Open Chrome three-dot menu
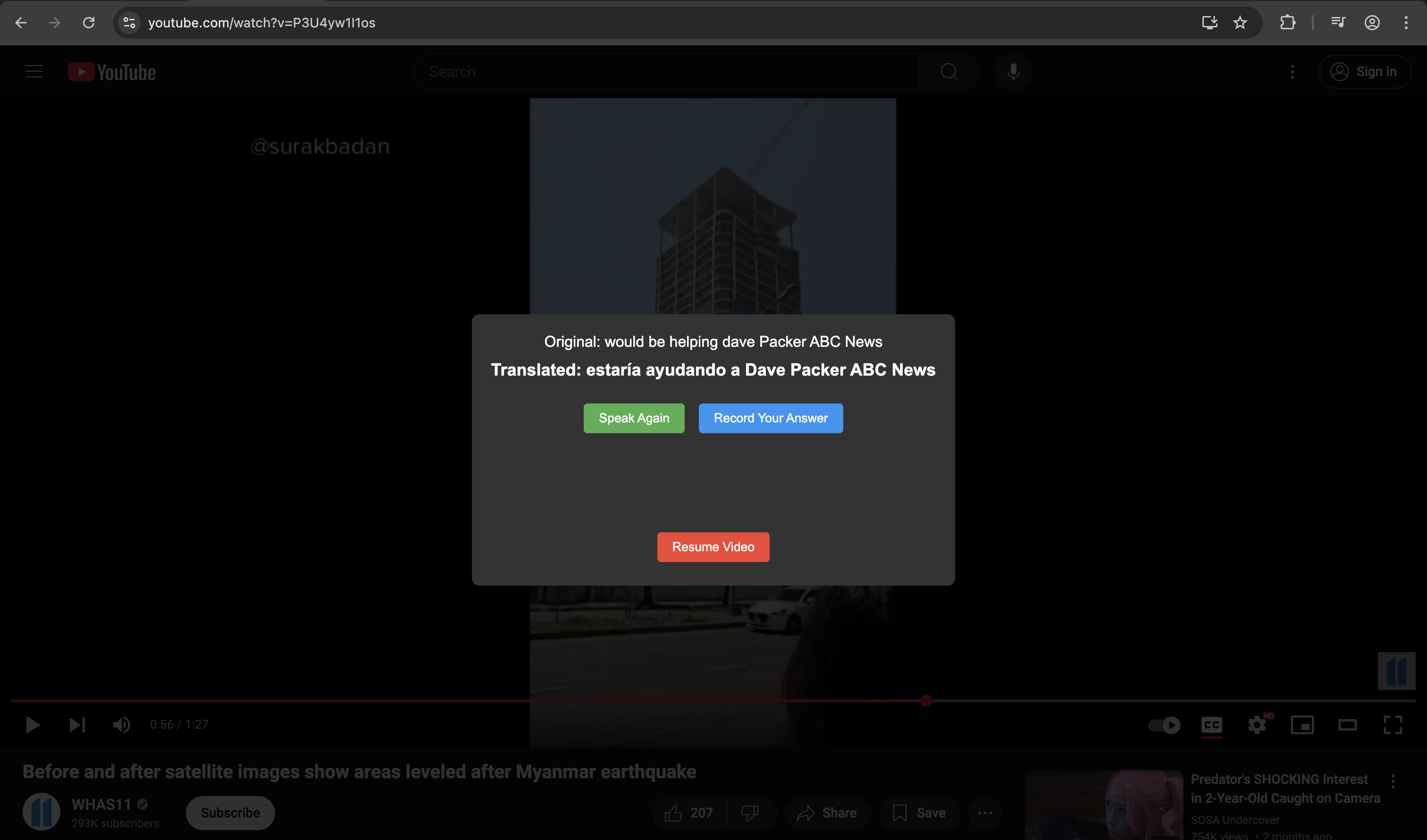This screenshot has width=1427, height=840. click(x=1406, y=23)
